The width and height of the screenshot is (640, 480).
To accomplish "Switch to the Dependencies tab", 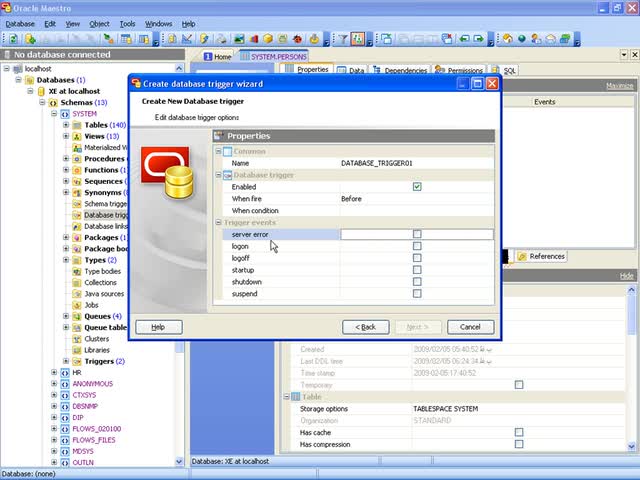I will 401,70.
